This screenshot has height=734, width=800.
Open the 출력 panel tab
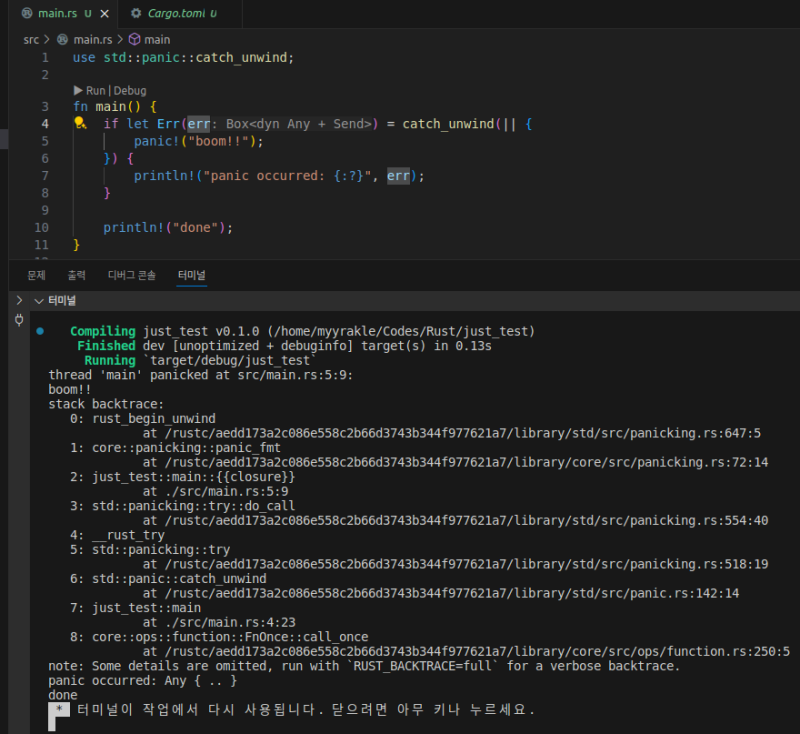[x=76, y=274]
